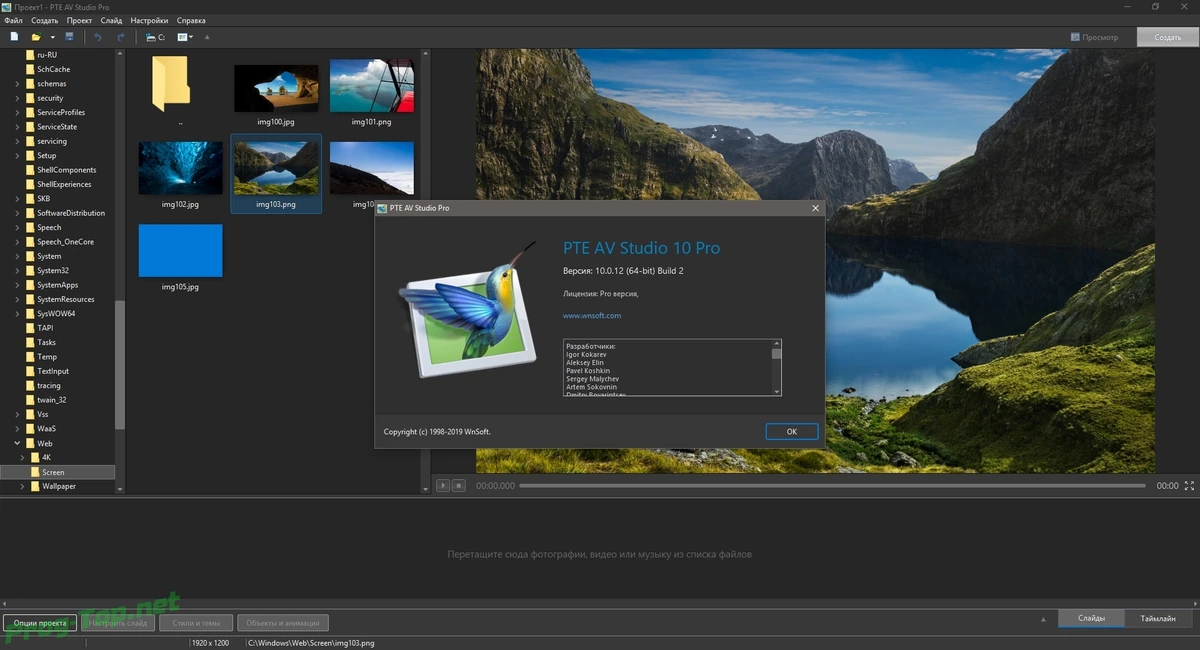The width and height of the screenshot is (1200, 650).
Task: Click the developers list scroll-up arrow
Action: (777, 344)
